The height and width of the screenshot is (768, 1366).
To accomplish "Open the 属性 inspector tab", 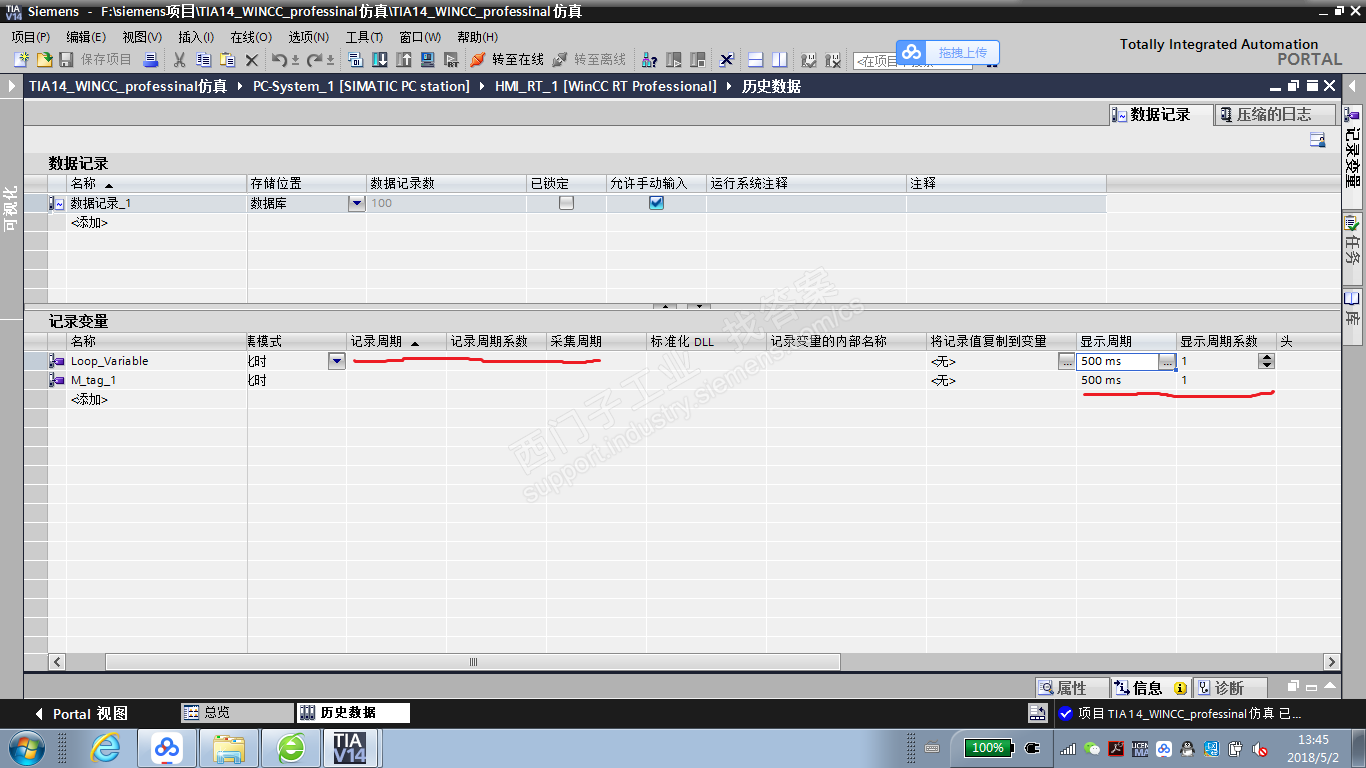I will (x=1072, y=688).
